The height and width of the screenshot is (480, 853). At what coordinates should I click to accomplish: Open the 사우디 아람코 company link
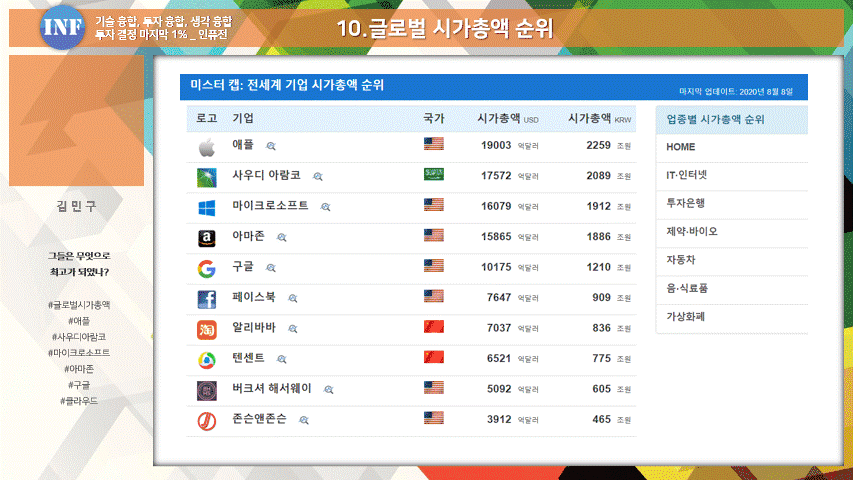pyautogui.click(x=267, y=175)
